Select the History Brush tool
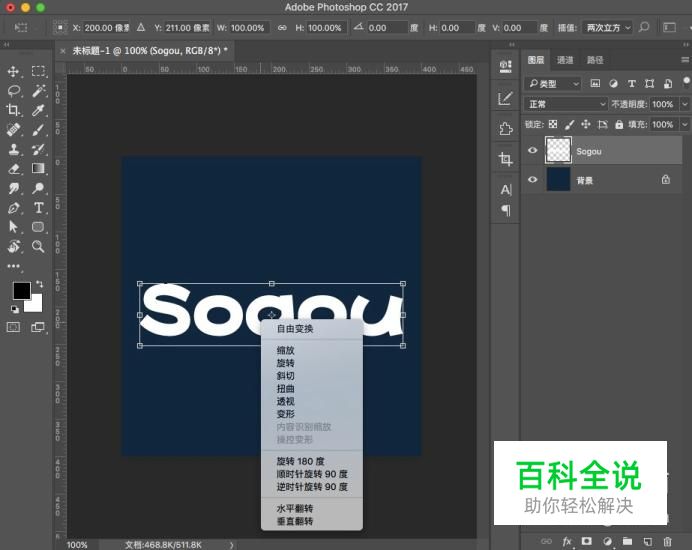Viewport: 692px width, 550px height. [38, 149]
